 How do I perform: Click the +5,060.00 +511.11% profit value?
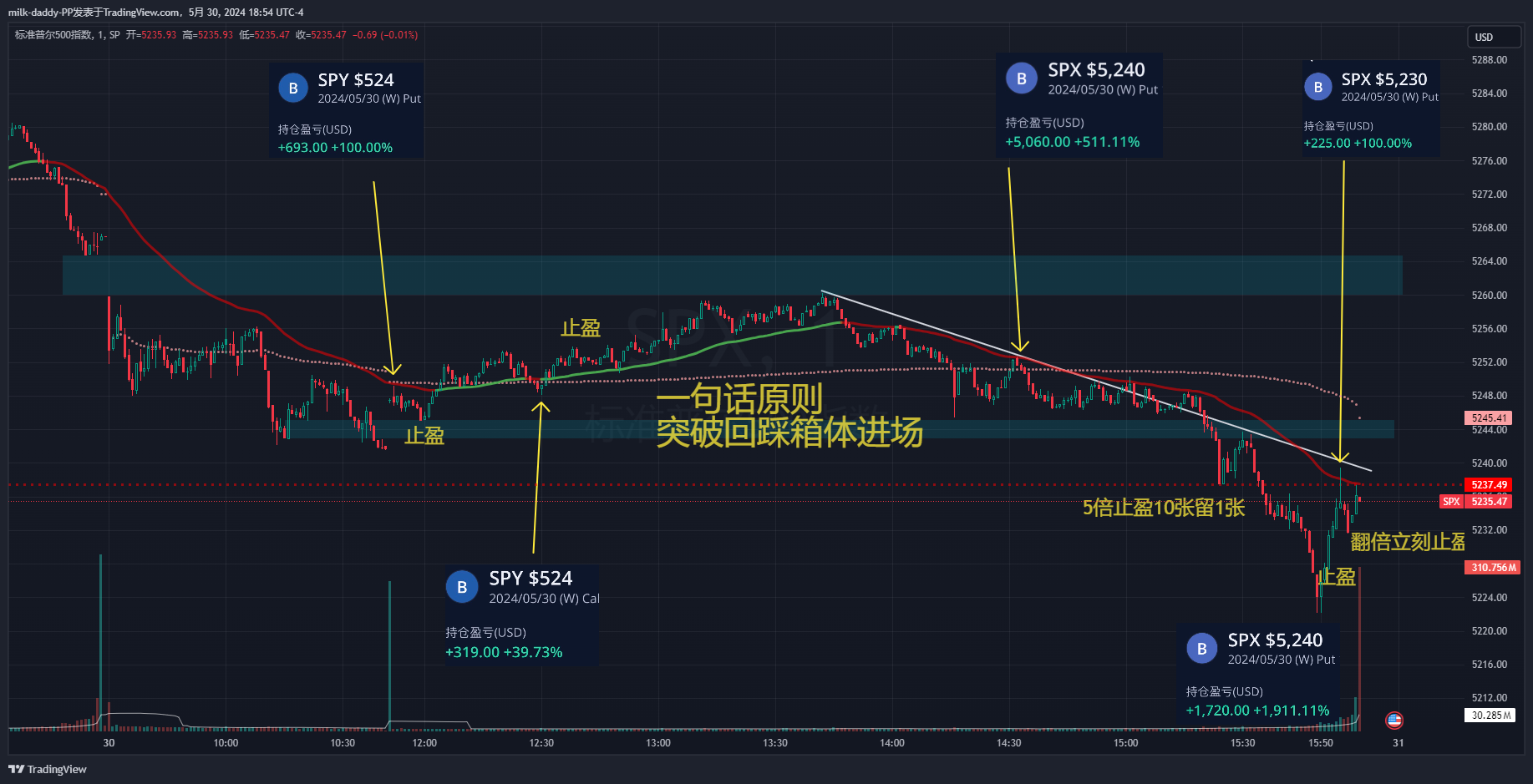click(x=1072, y=142)
